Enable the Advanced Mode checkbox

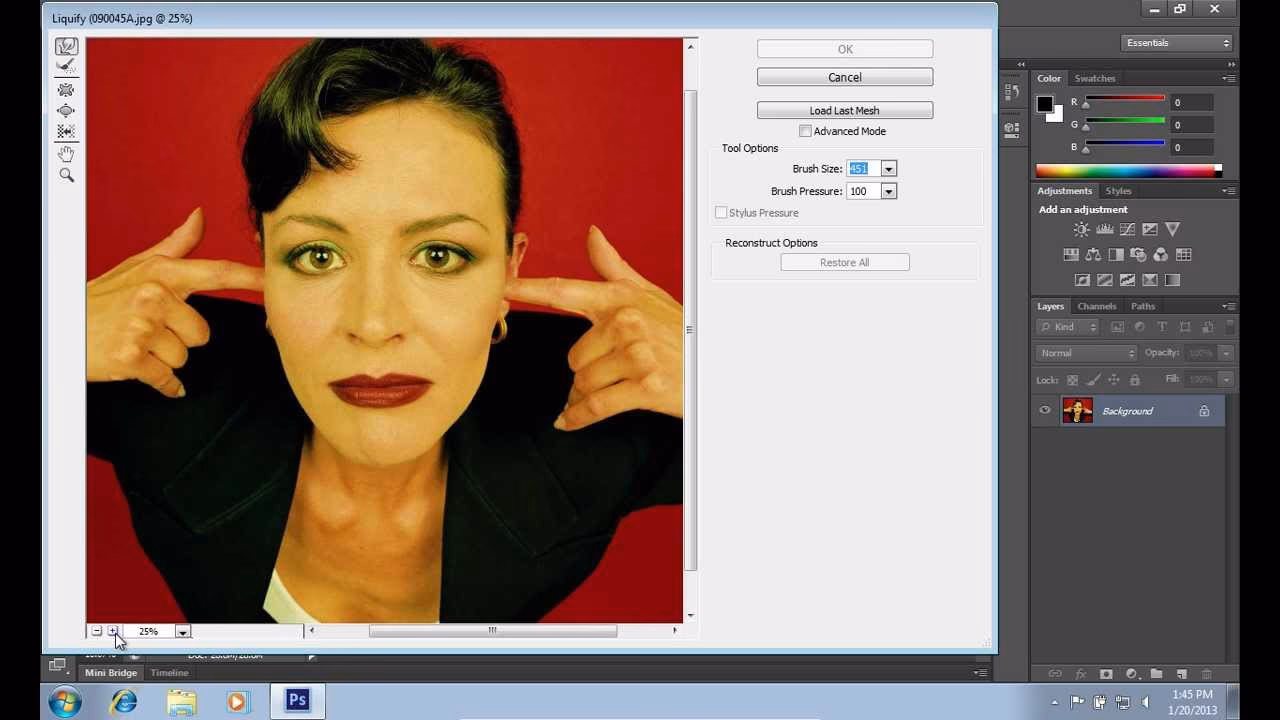pyautogui.click(x=805, y=131)
